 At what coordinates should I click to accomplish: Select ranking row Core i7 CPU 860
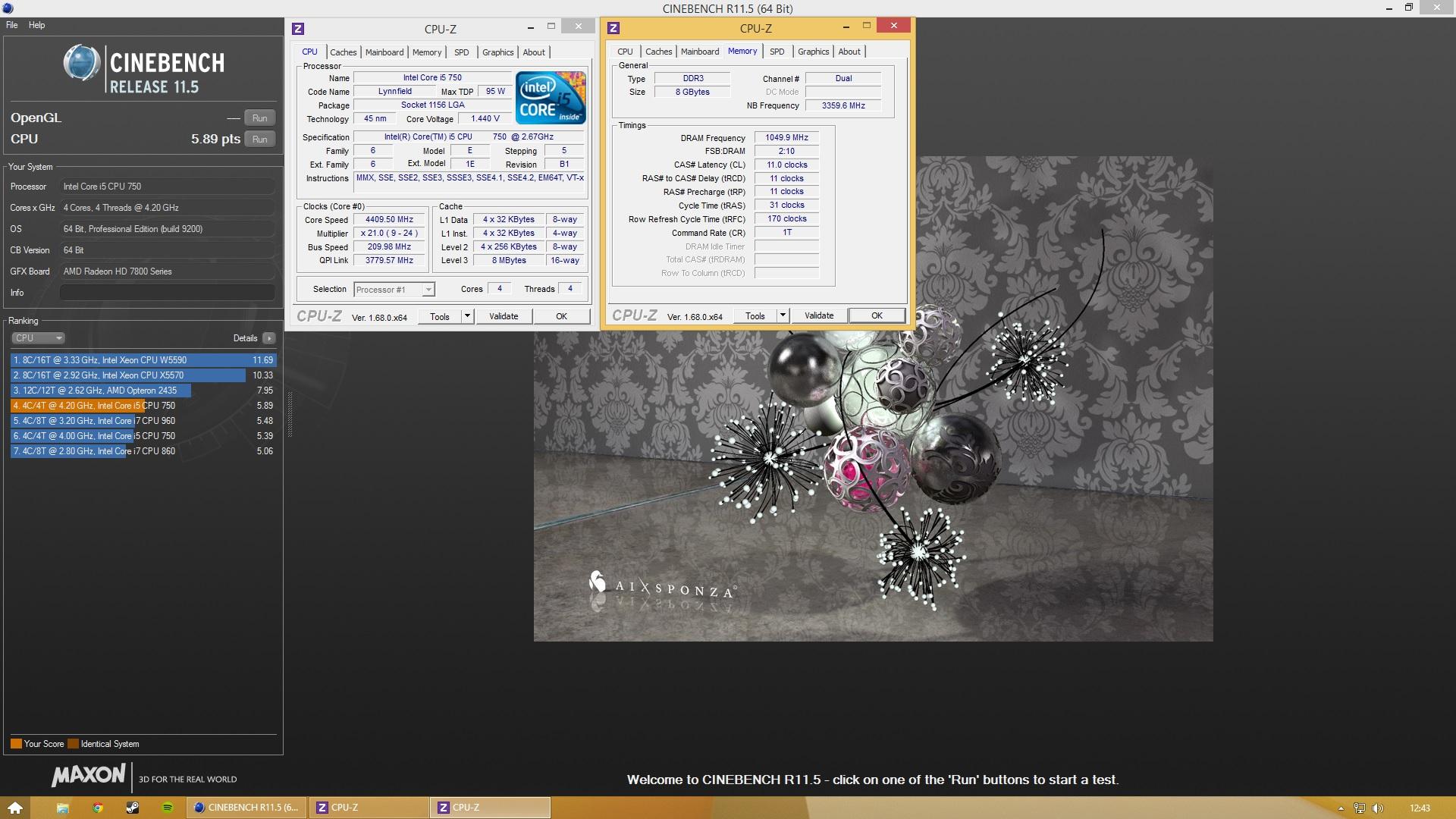click(x=143, y=451)
